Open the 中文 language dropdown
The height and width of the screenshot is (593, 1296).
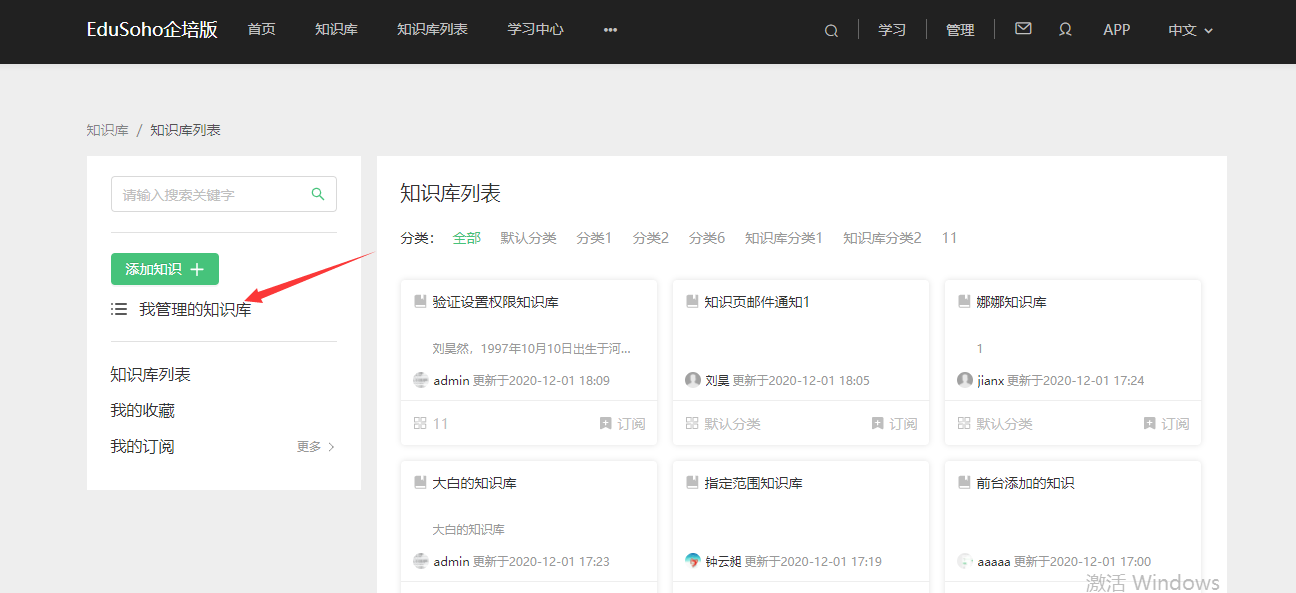coord(1190,30)
